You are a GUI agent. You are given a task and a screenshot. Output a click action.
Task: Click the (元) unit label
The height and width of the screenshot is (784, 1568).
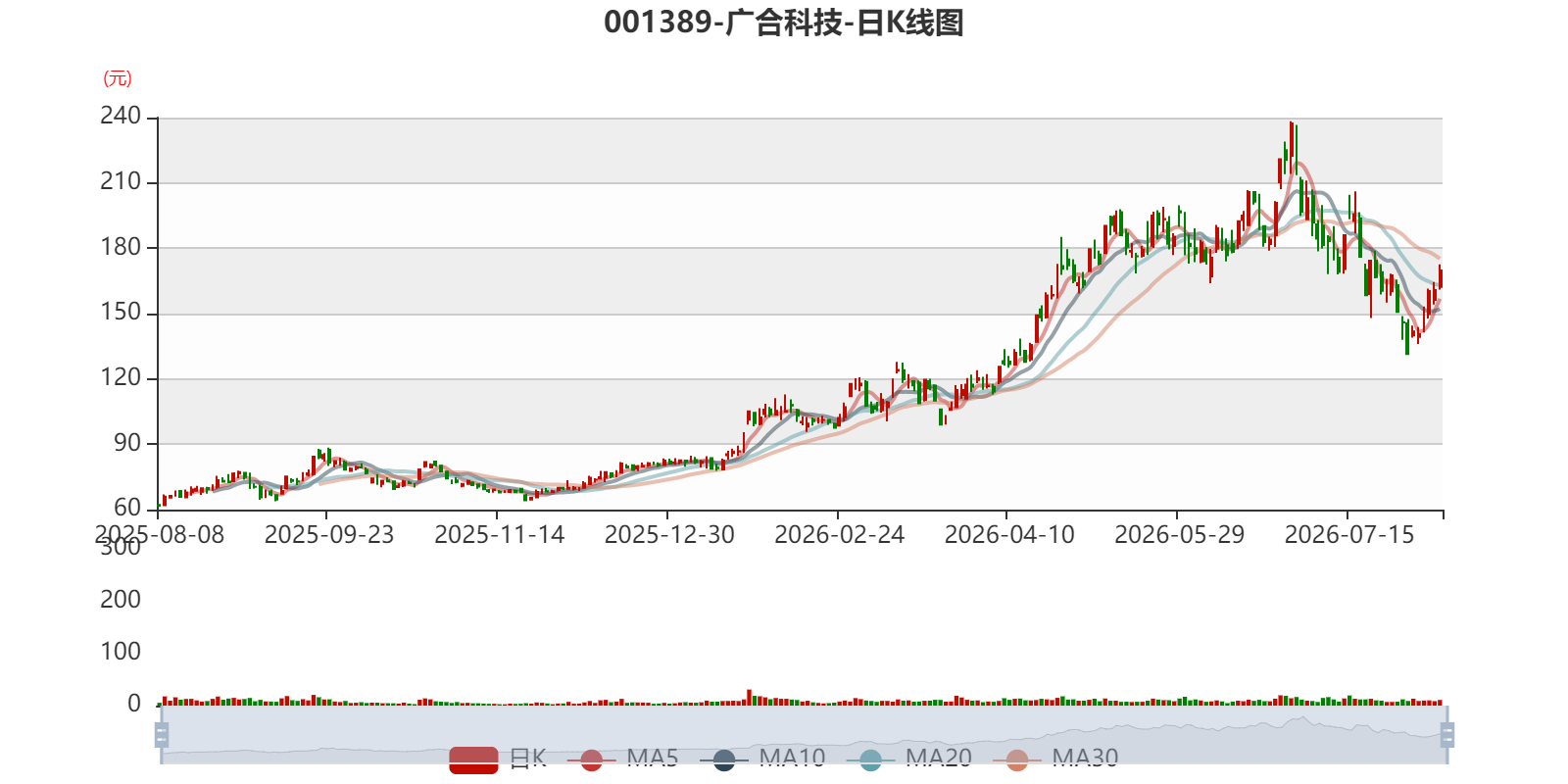118,78
